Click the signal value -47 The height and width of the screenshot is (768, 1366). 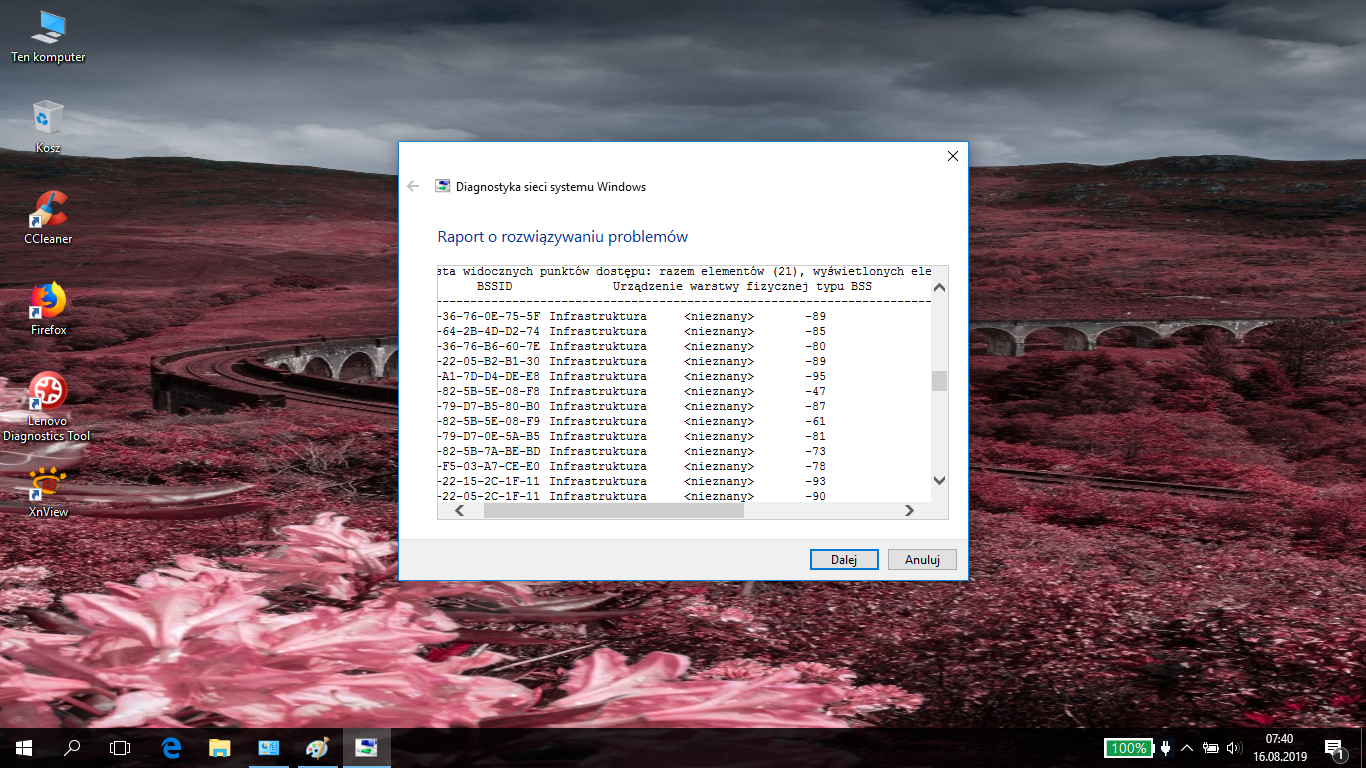(815, 391)
